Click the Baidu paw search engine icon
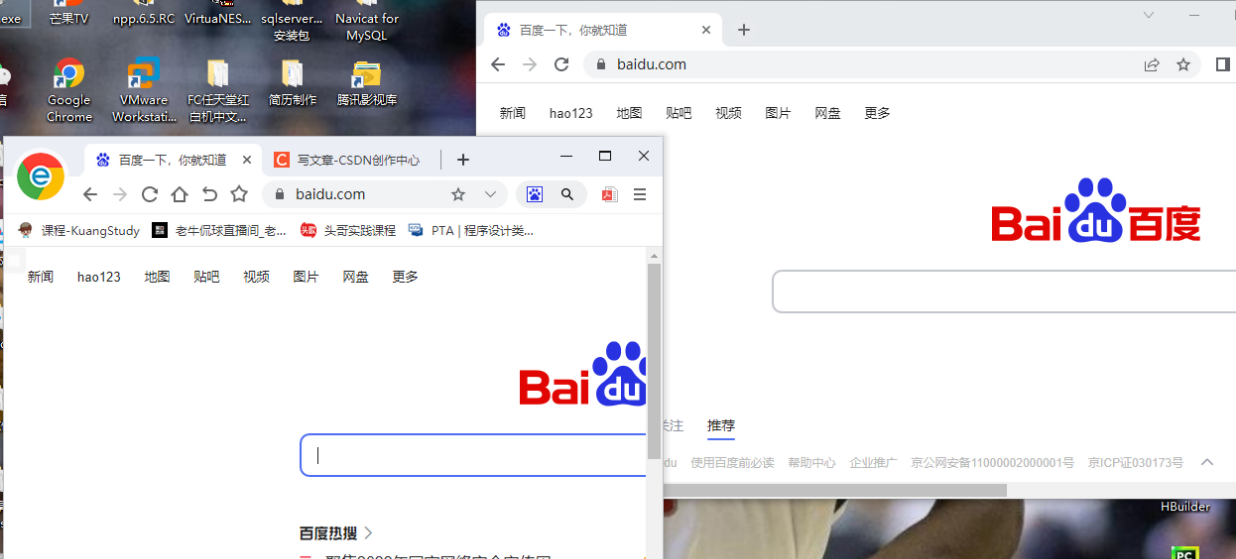 535,194
